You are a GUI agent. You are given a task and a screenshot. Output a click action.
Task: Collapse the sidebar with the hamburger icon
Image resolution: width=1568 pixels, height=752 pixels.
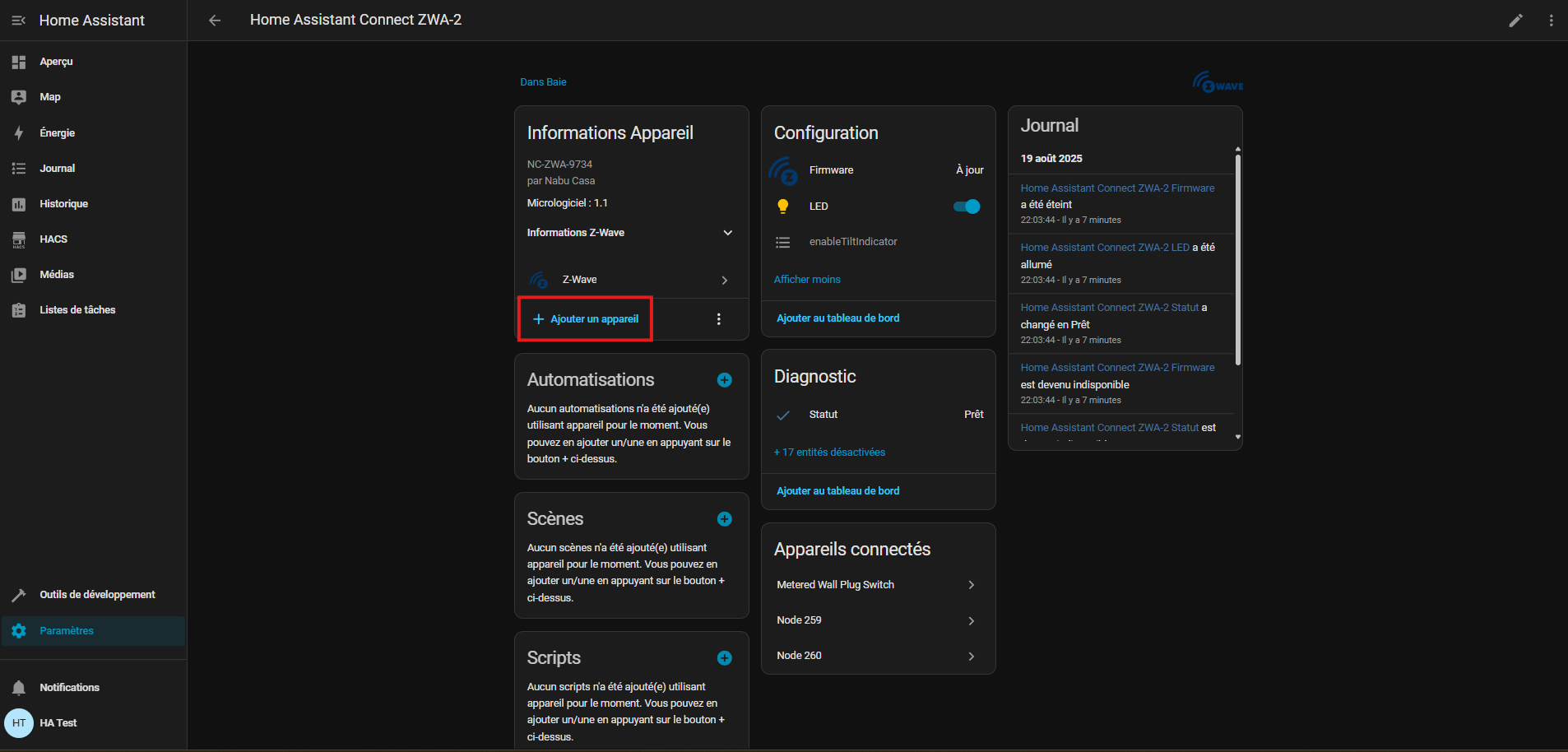pos(19,21)
